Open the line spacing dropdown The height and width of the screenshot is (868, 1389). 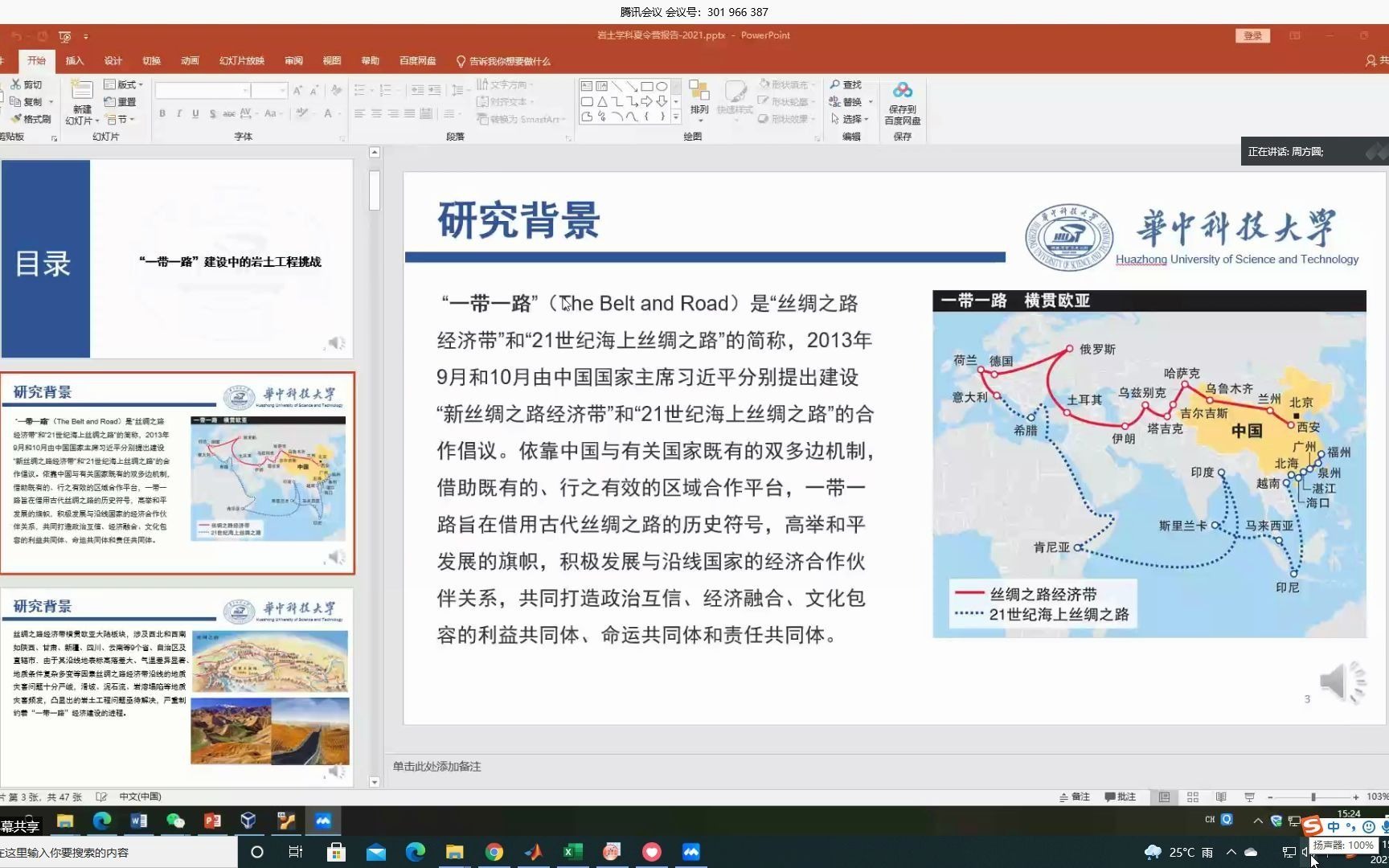pyautogui.click(x=458, y=91)
